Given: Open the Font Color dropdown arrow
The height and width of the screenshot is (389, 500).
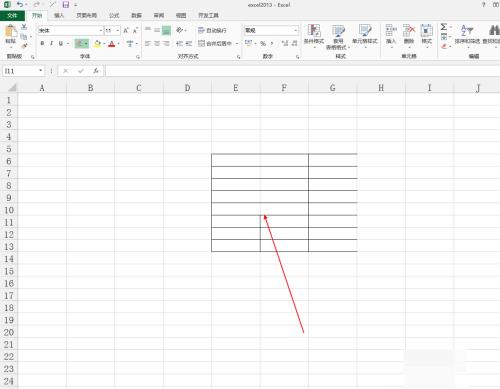Looking at the screenshot, I should pos(118,44).
